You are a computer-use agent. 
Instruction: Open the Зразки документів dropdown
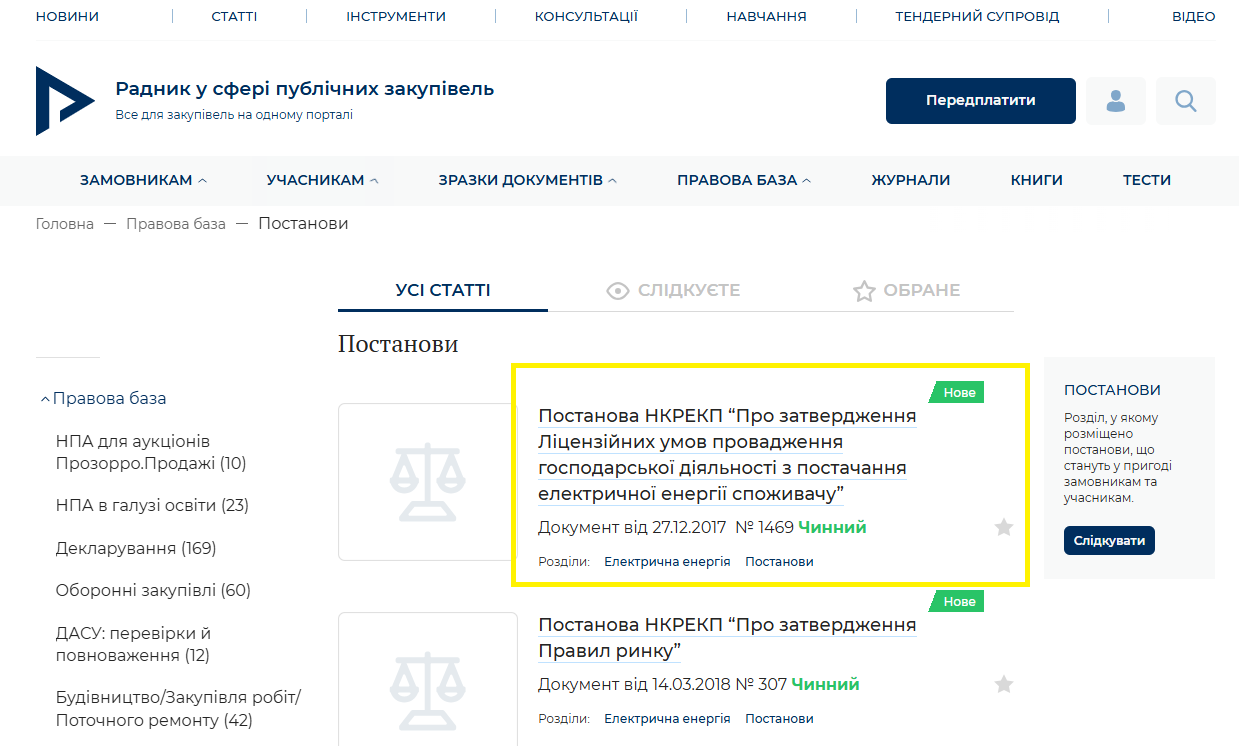click(527, 181)
